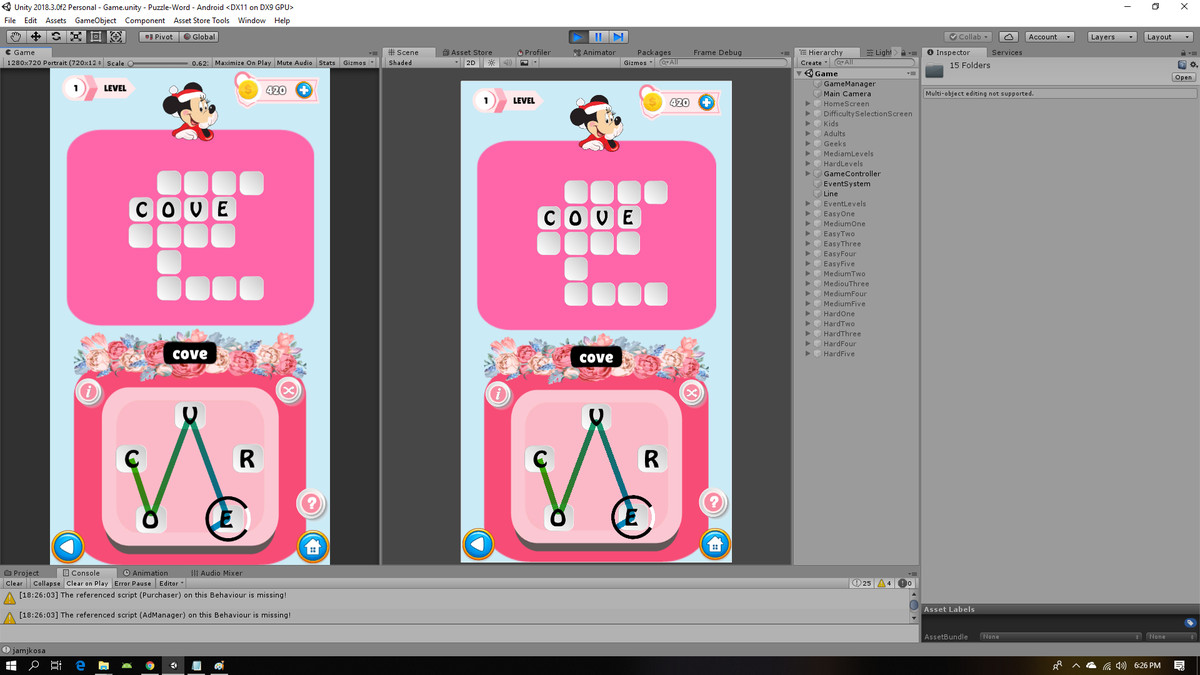Activate the Rect Transform tool
The image size is (1200, 675).
96,37
